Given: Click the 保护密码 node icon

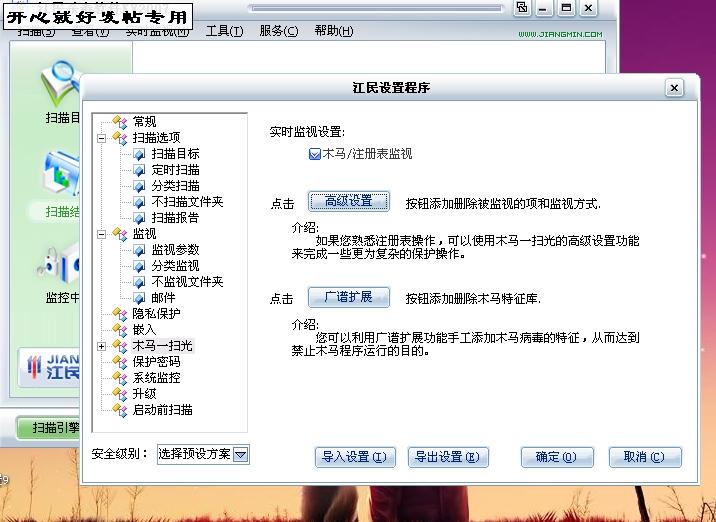Looking at the screenshot, I should coord(120,362).
